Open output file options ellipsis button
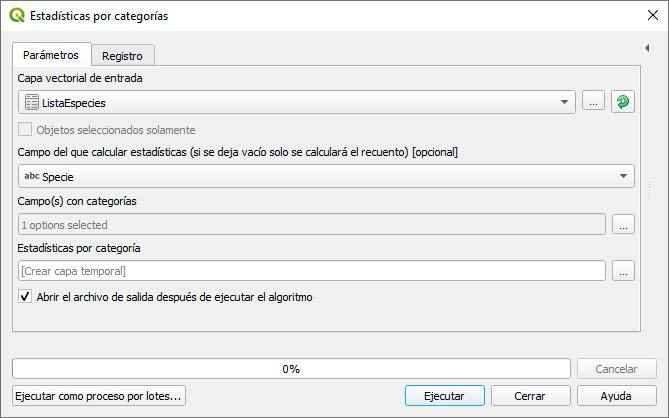The width and height of the screenshot is (669, 418). click(623, 271)
